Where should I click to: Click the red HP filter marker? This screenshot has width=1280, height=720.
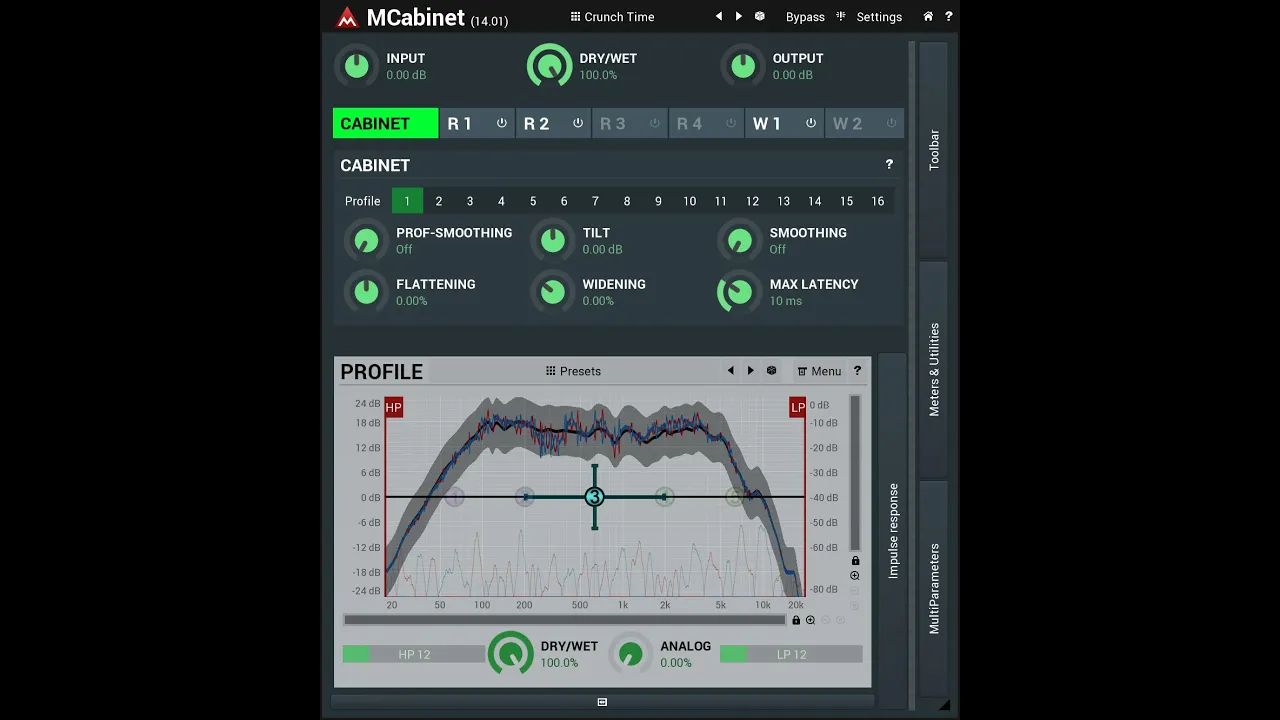[394, 407]
